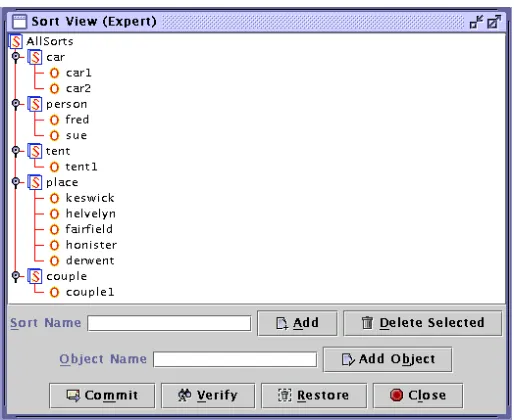Click the window icon in the title bar

[x=19, y=22]
